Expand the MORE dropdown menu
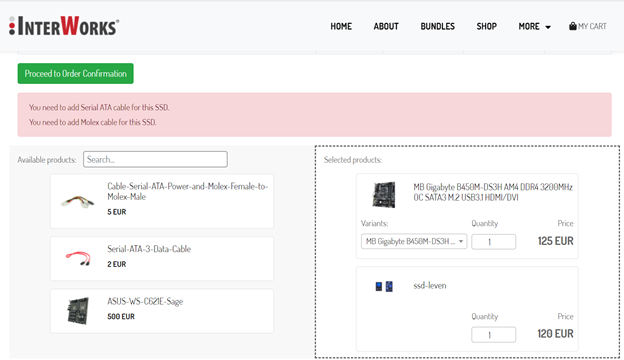This screenshot has width=624, height=360. [x=534, y=27]
